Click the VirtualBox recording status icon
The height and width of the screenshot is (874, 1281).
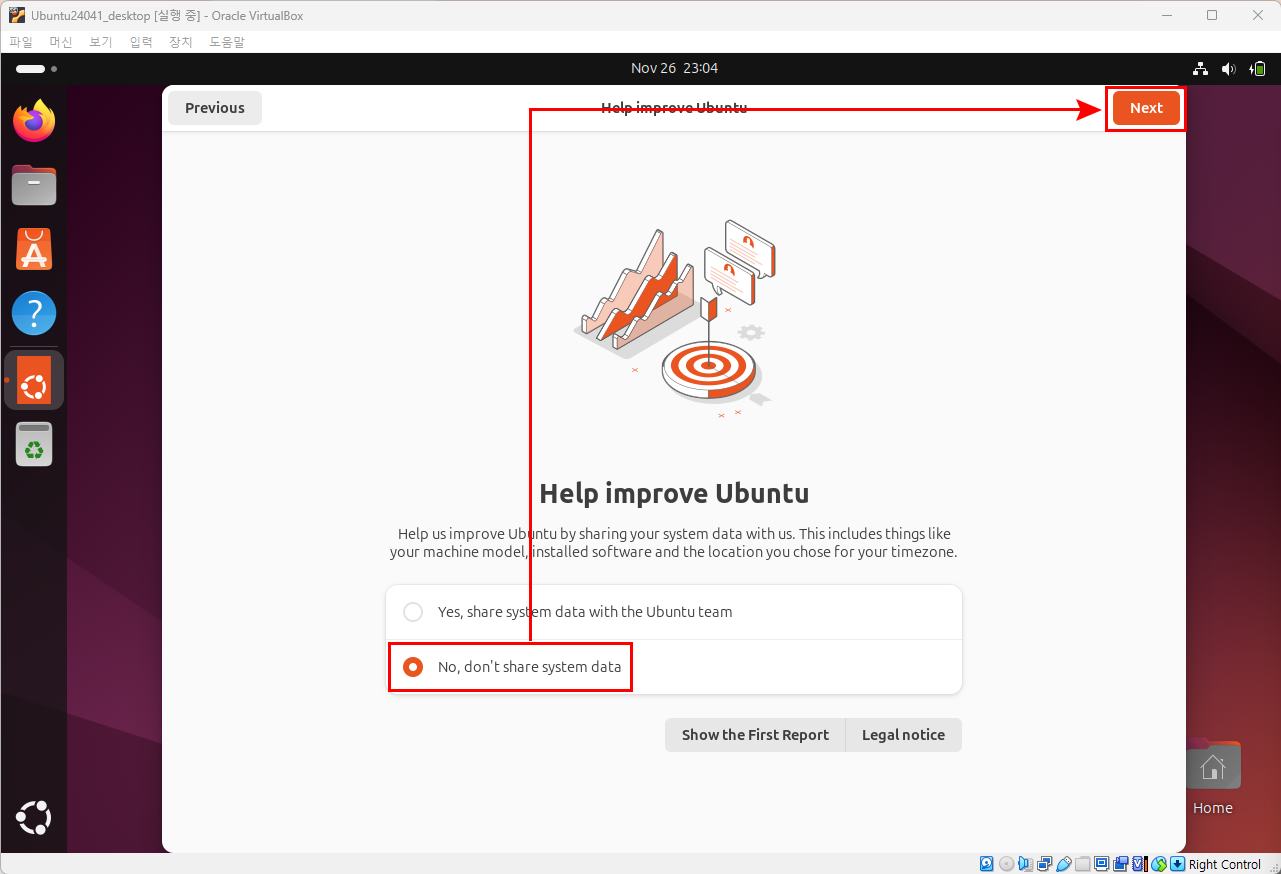[x=1120, y=864]
